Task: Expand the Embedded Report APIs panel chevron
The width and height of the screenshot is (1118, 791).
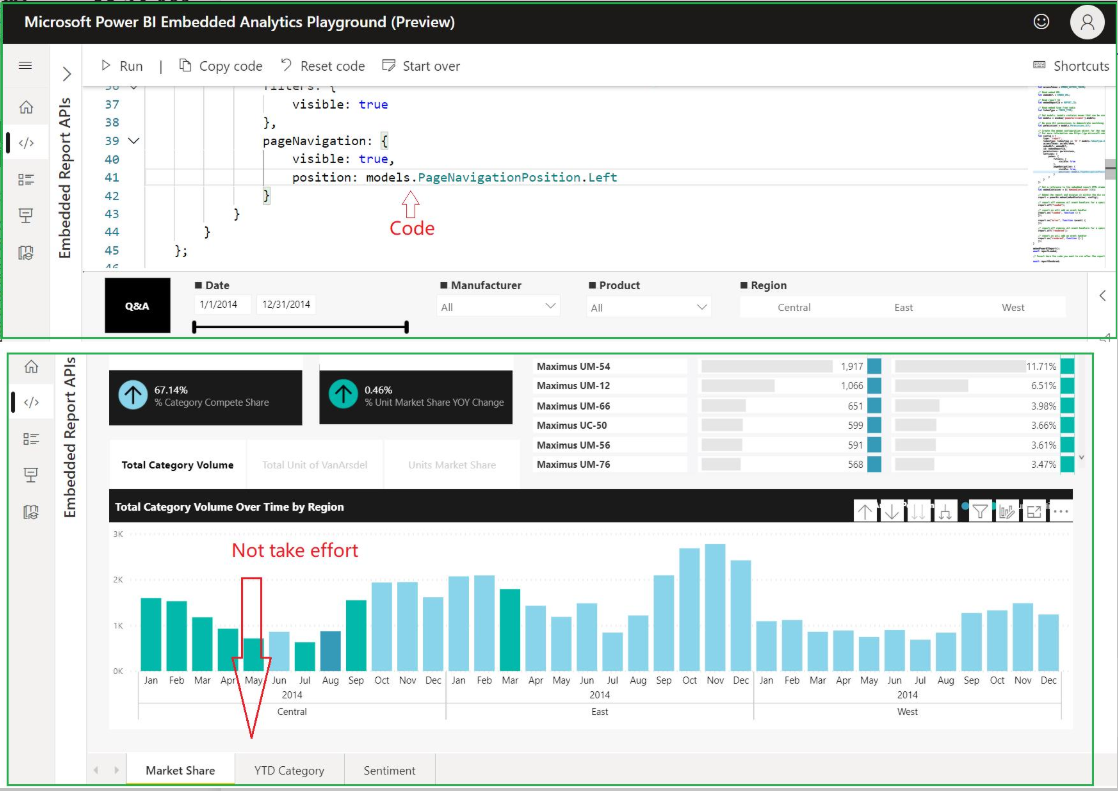Action: pyautogui.click(x=66, y=73)
